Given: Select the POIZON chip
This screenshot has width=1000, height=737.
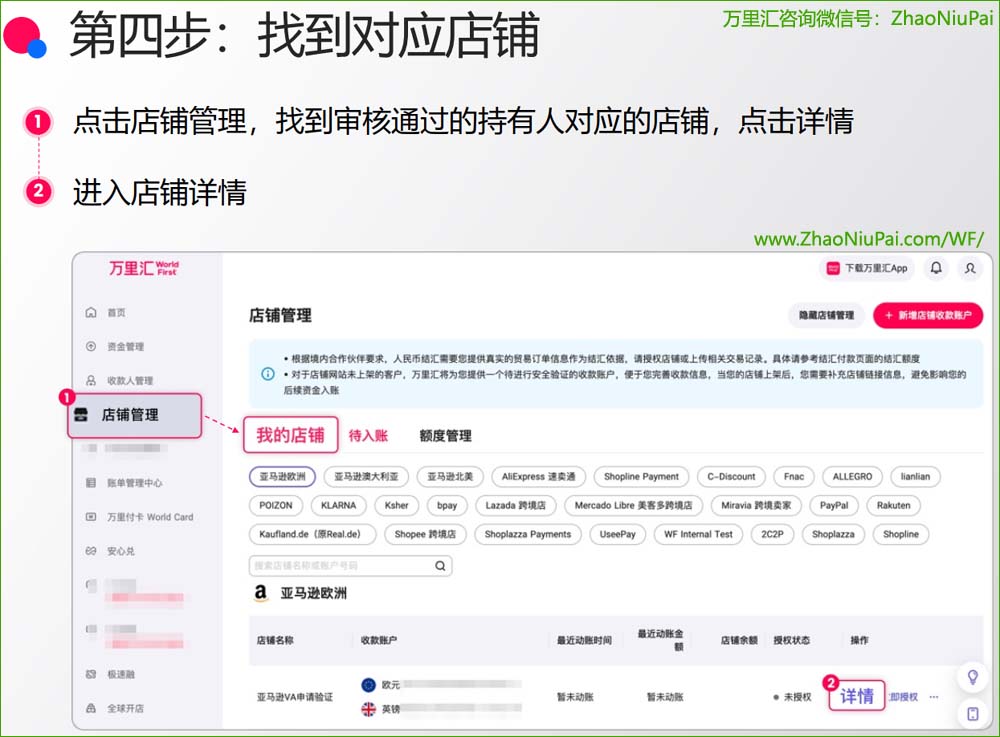Looking at the screenshot, I should point(276,505).
